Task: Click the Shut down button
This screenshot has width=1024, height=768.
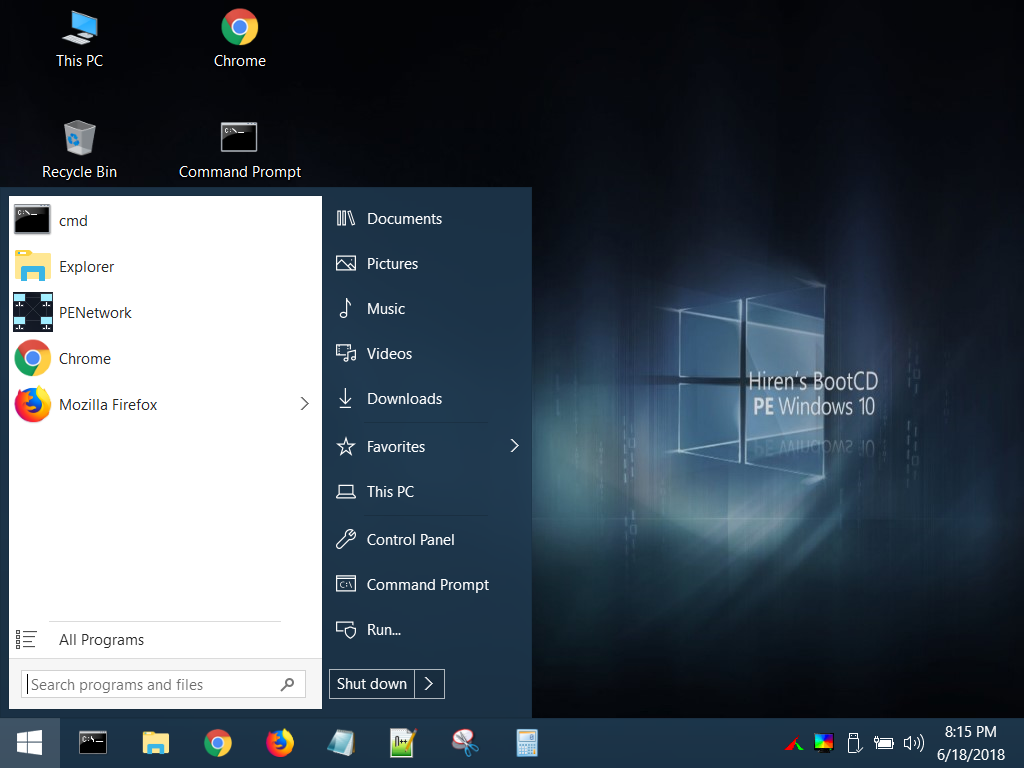Action: pyautogui.click(x=372, y=684)
